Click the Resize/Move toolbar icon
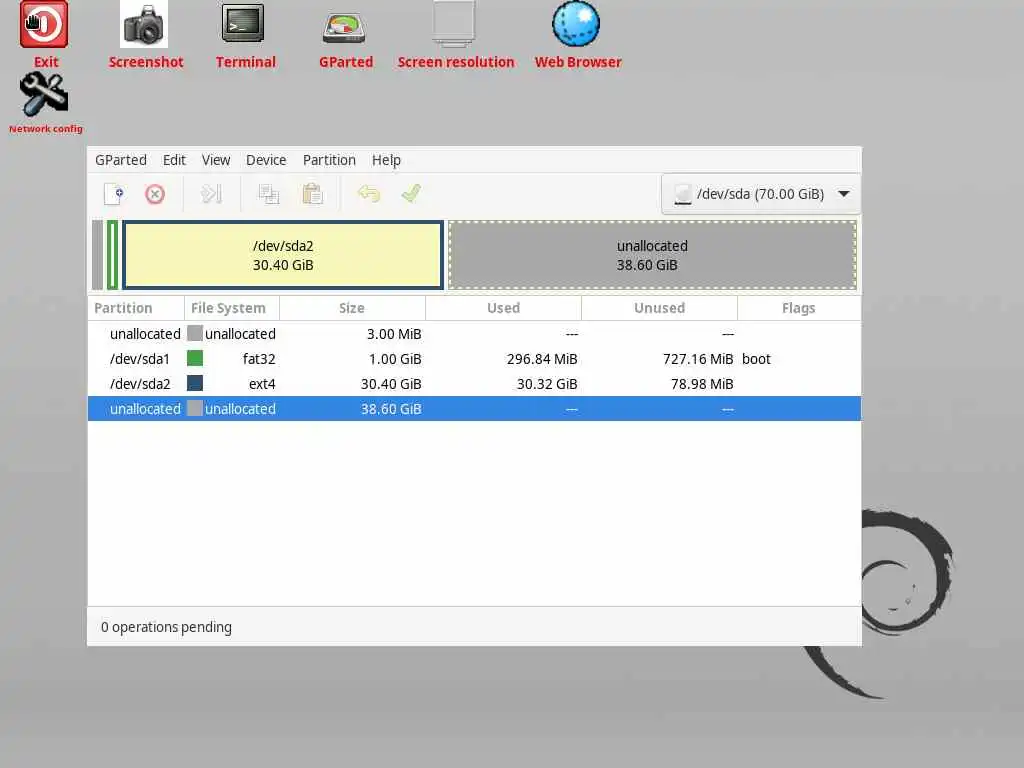This screenshot has width=1024, height=768. 212,194
